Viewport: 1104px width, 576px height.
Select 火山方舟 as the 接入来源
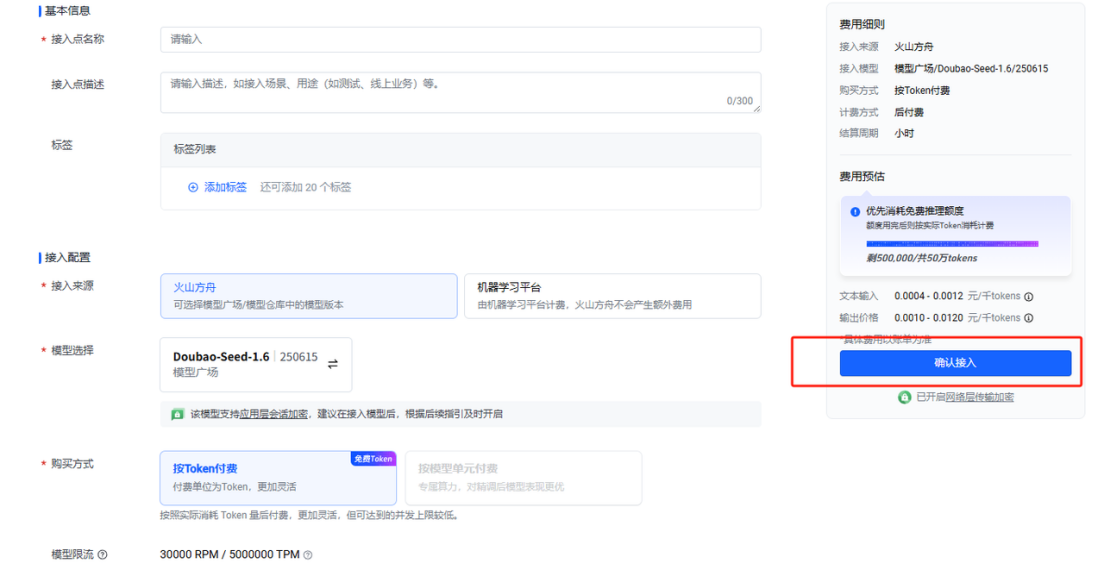(308, 296)
